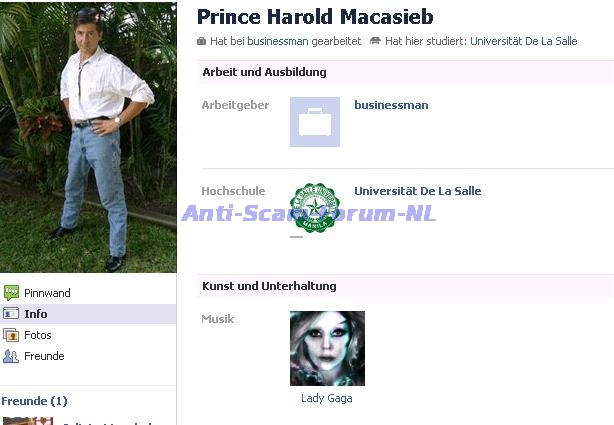Click the Lady Gaga music thumbnail
Viewport: 614px width, 425px height.
(x=327, y=349)
